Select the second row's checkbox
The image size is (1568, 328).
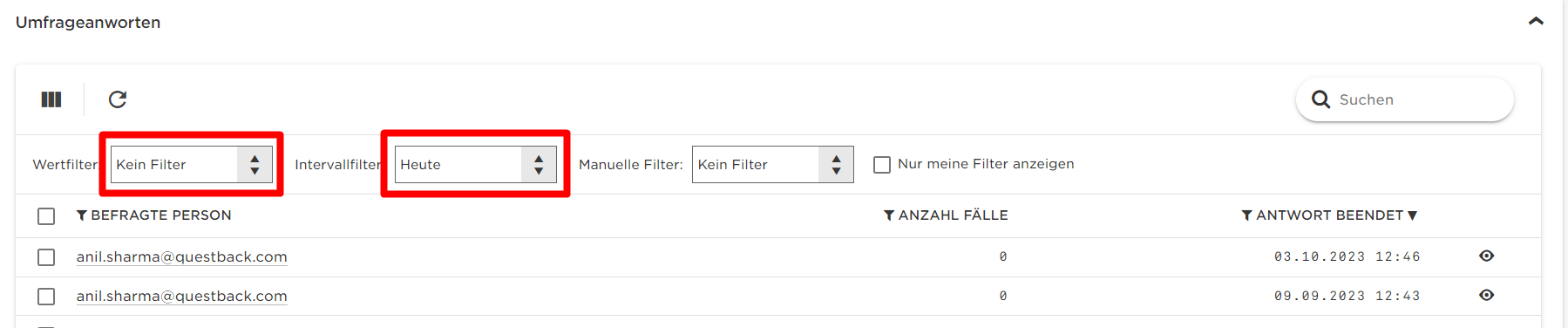pos(46,297)
